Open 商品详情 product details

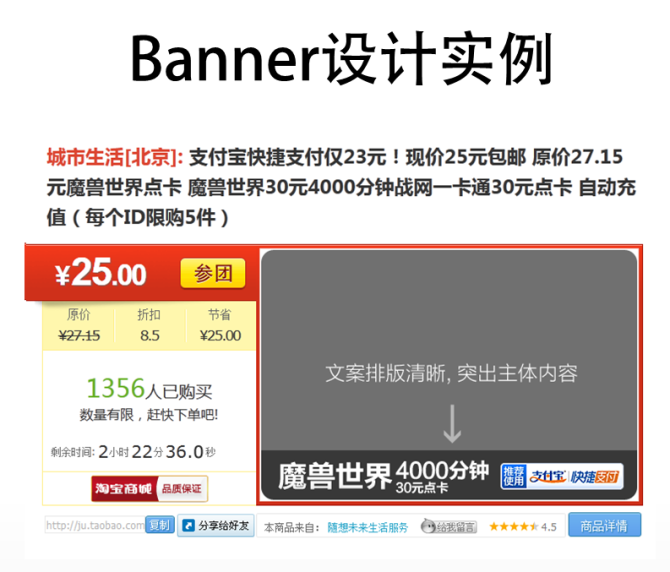pos(604,525)
